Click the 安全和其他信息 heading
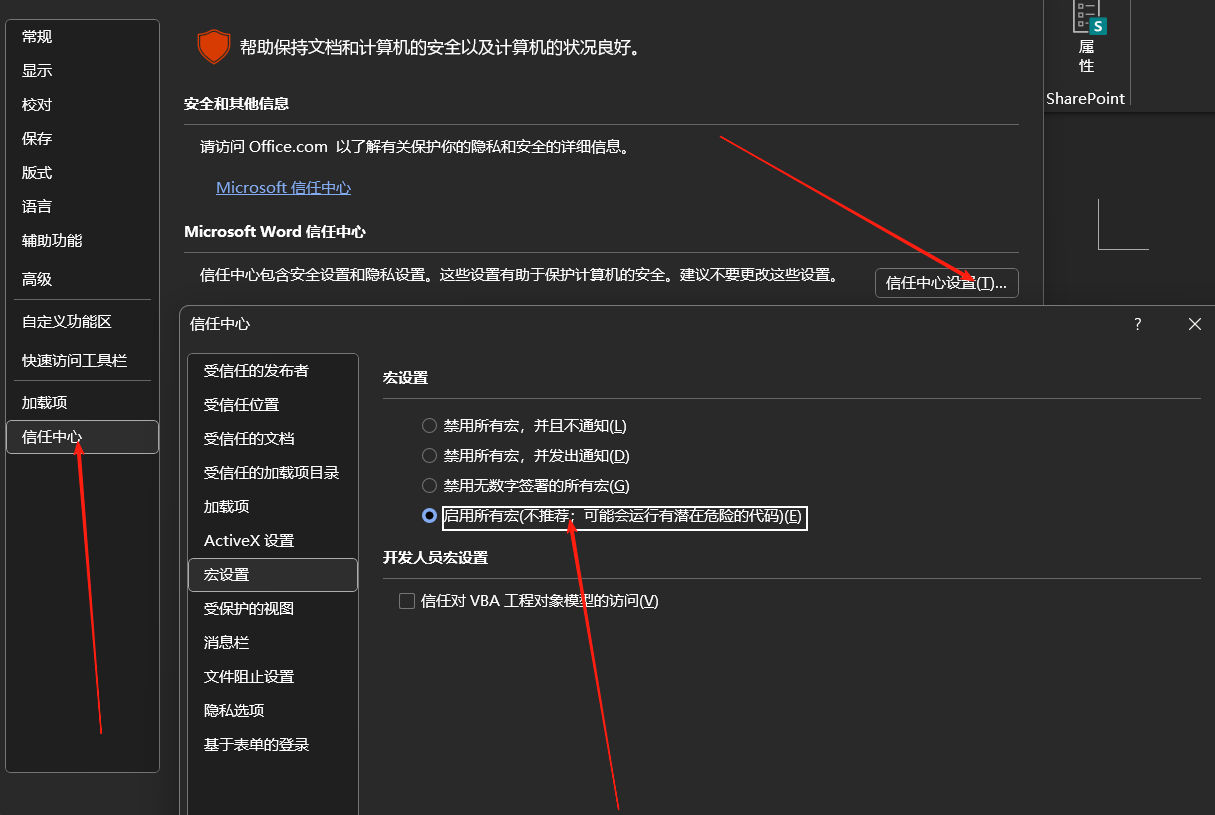 pyautogui.click(x=236, y=104)
